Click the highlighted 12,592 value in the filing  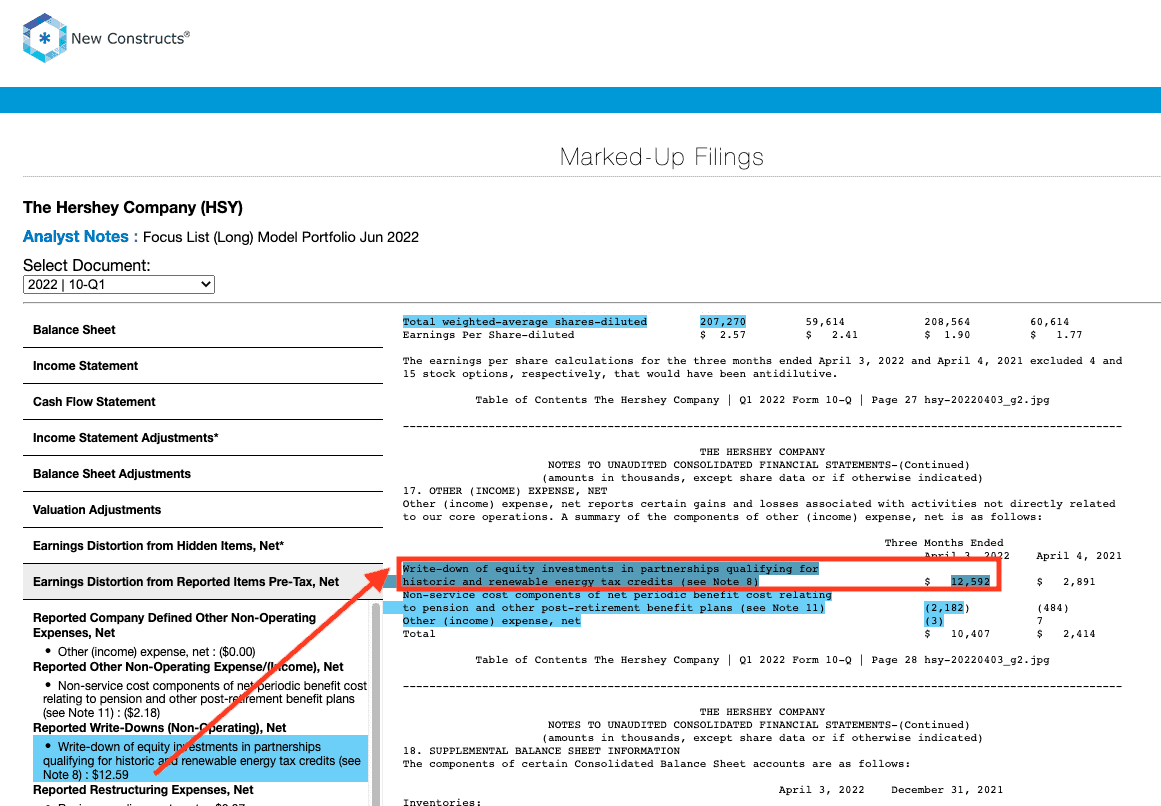click(x=970, y=582)
